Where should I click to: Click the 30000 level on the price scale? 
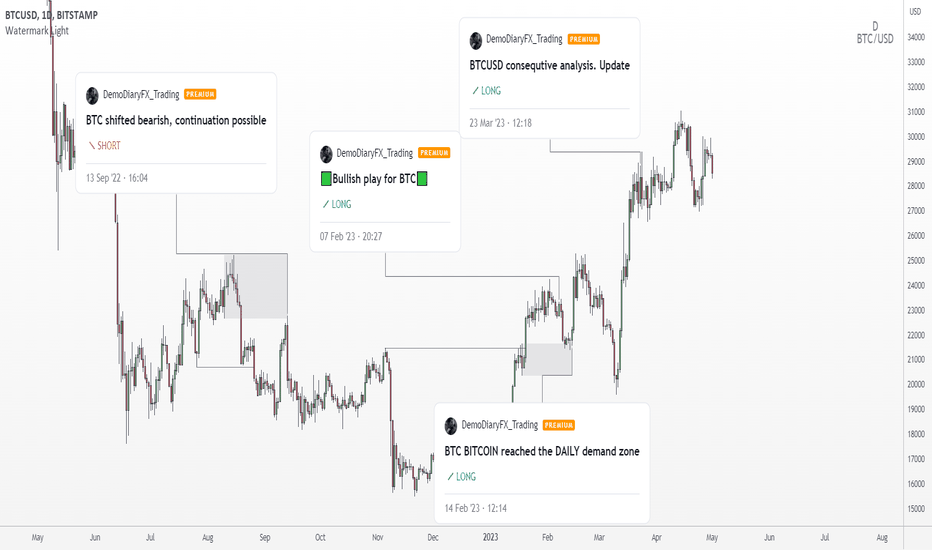tap(916, 137)
